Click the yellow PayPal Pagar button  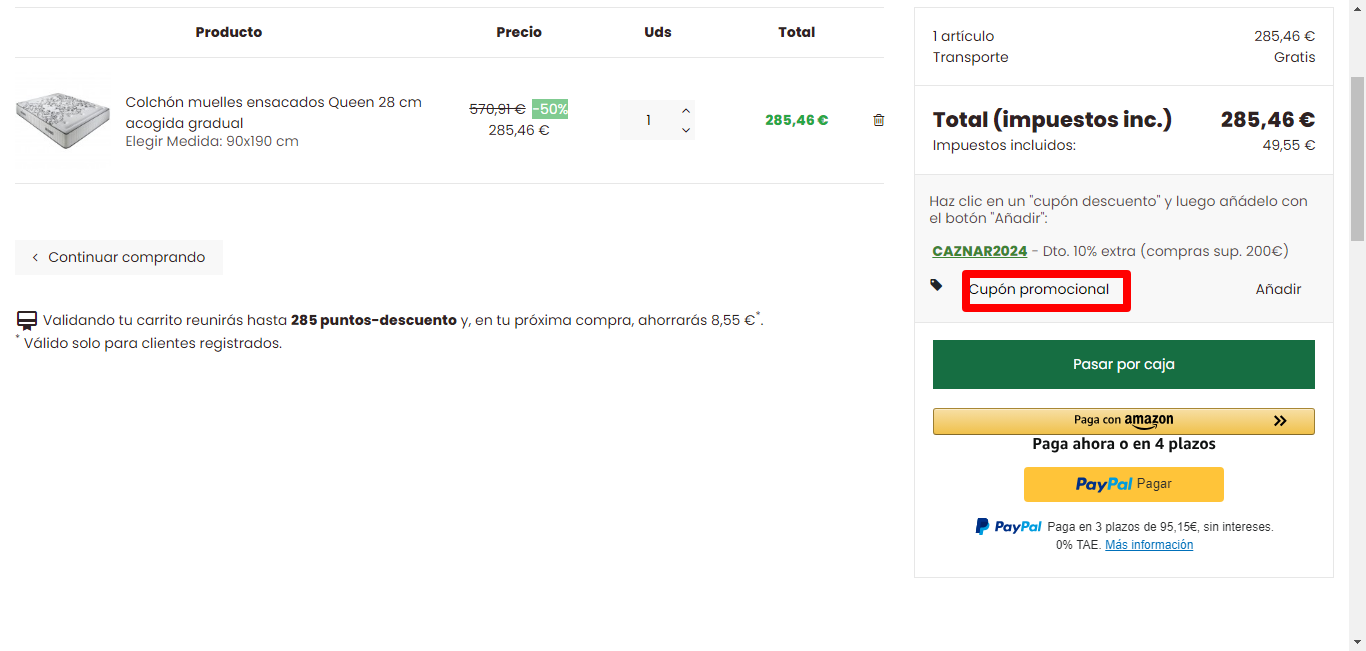click(1124, 484)
